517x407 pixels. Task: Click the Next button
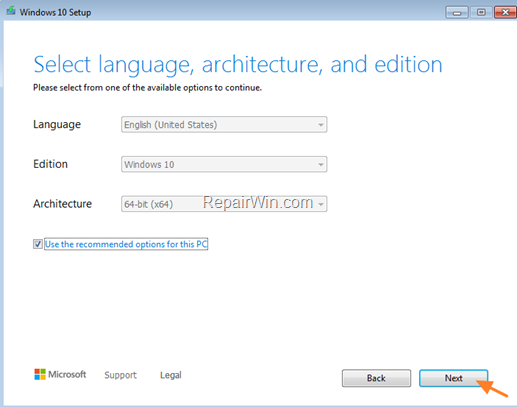(453, 378)
